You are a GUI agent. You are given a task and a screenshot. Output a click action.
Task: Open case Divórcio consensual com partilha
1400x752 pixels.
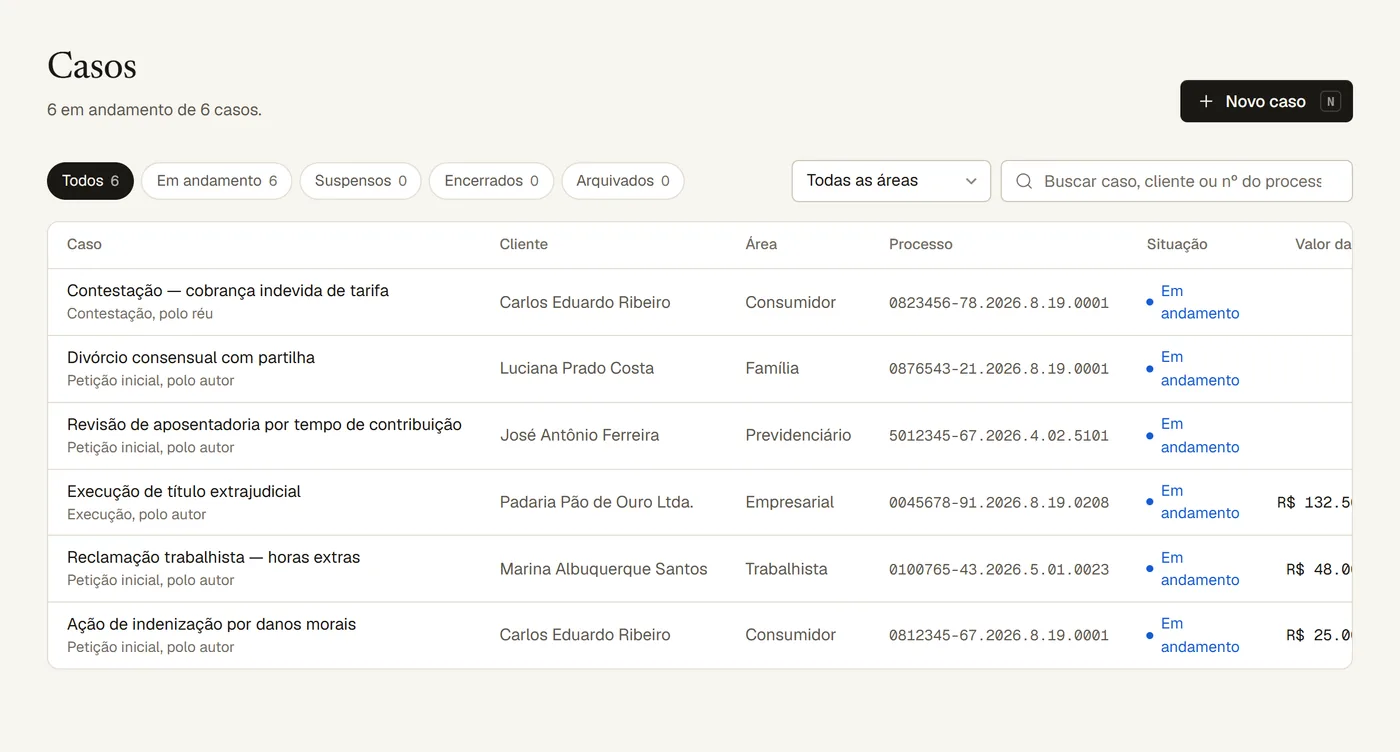191,357
